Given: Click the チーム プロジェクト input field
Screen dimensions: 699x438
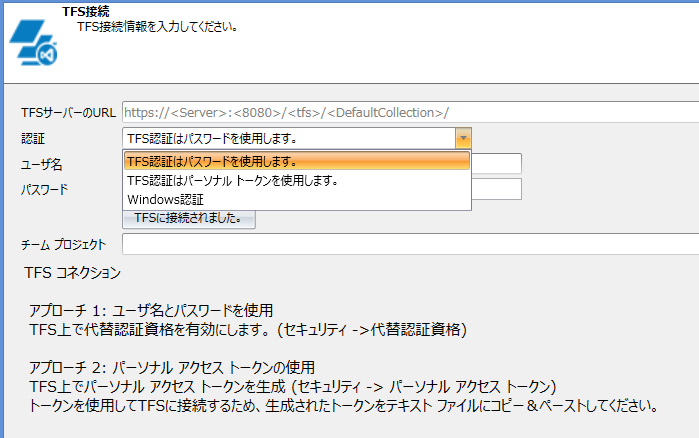Looking at the screenshot, I should 411,244.
